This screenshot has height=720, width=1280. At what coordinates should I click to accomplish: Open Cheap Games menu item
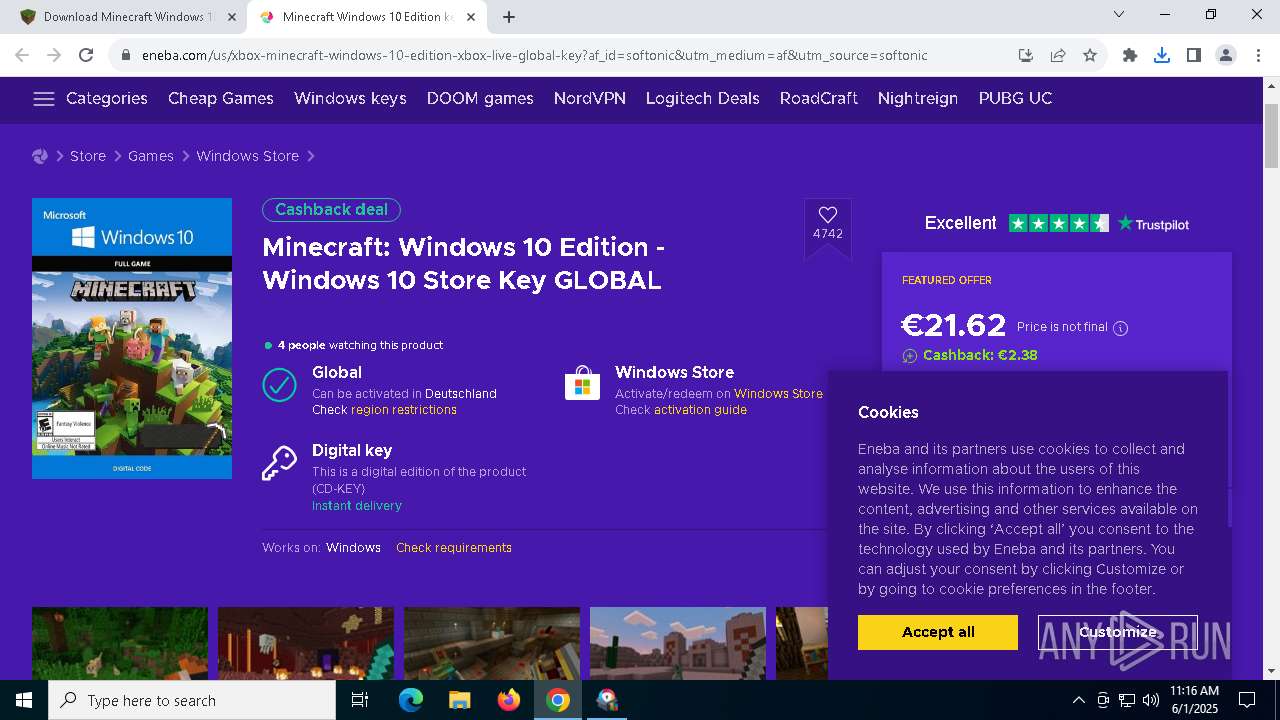pos(221,98)
